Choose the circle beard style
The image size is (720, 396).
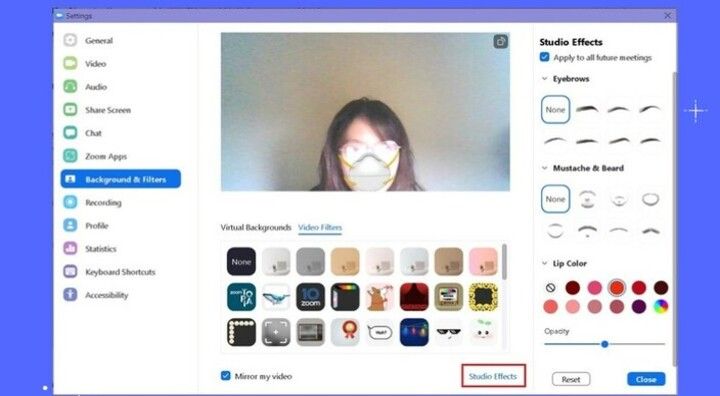click(650, 199)
